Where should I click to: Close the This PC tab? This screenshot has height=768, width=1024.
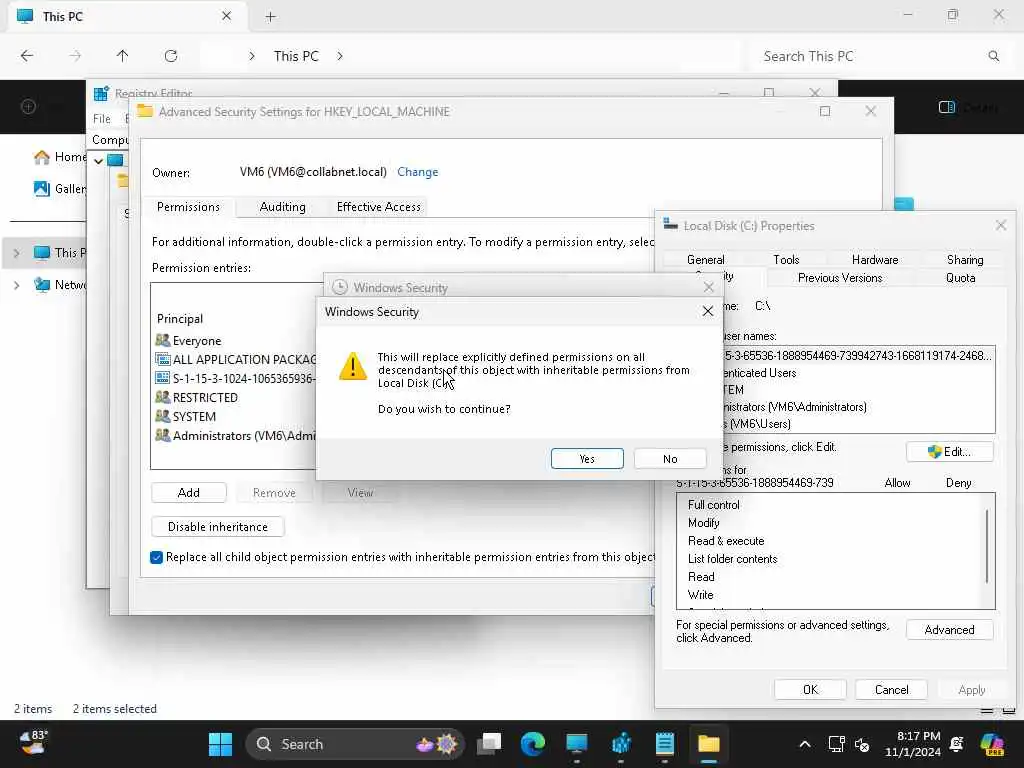(226, 16)
